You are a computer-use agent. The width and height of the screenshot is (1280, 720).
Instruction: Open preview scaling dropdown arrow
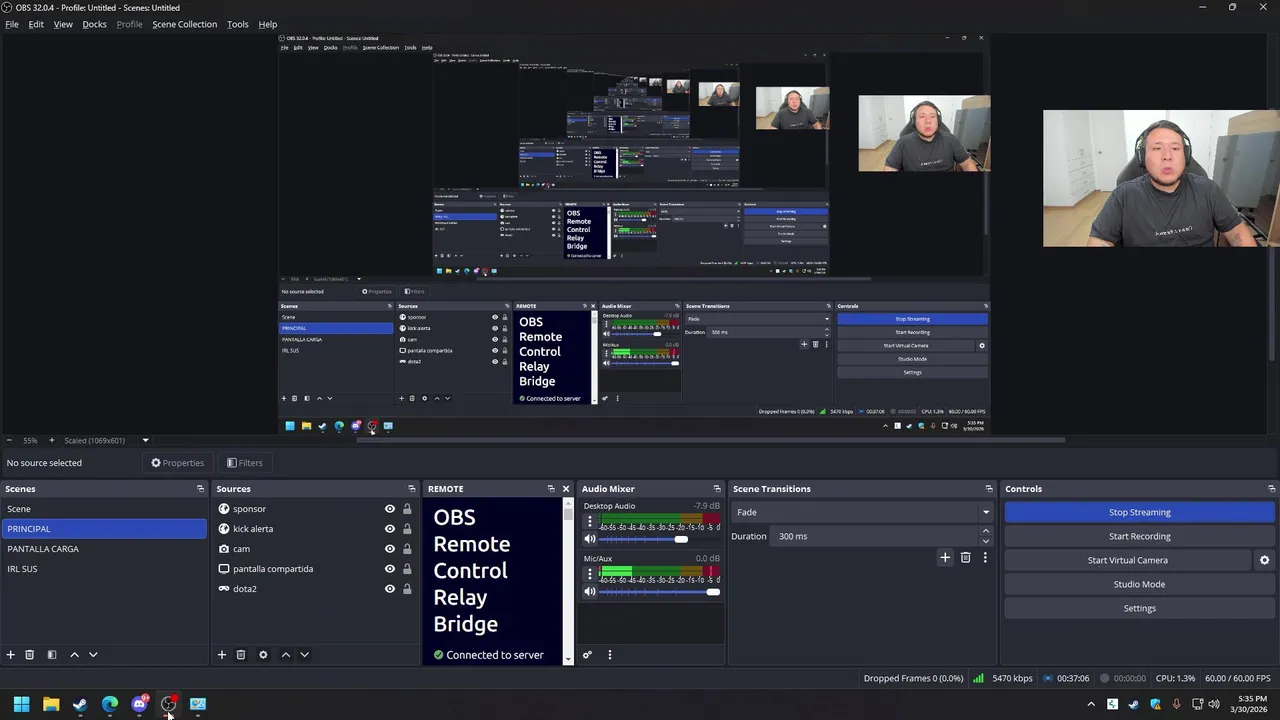pyautogui.click(x=145, y=440)
